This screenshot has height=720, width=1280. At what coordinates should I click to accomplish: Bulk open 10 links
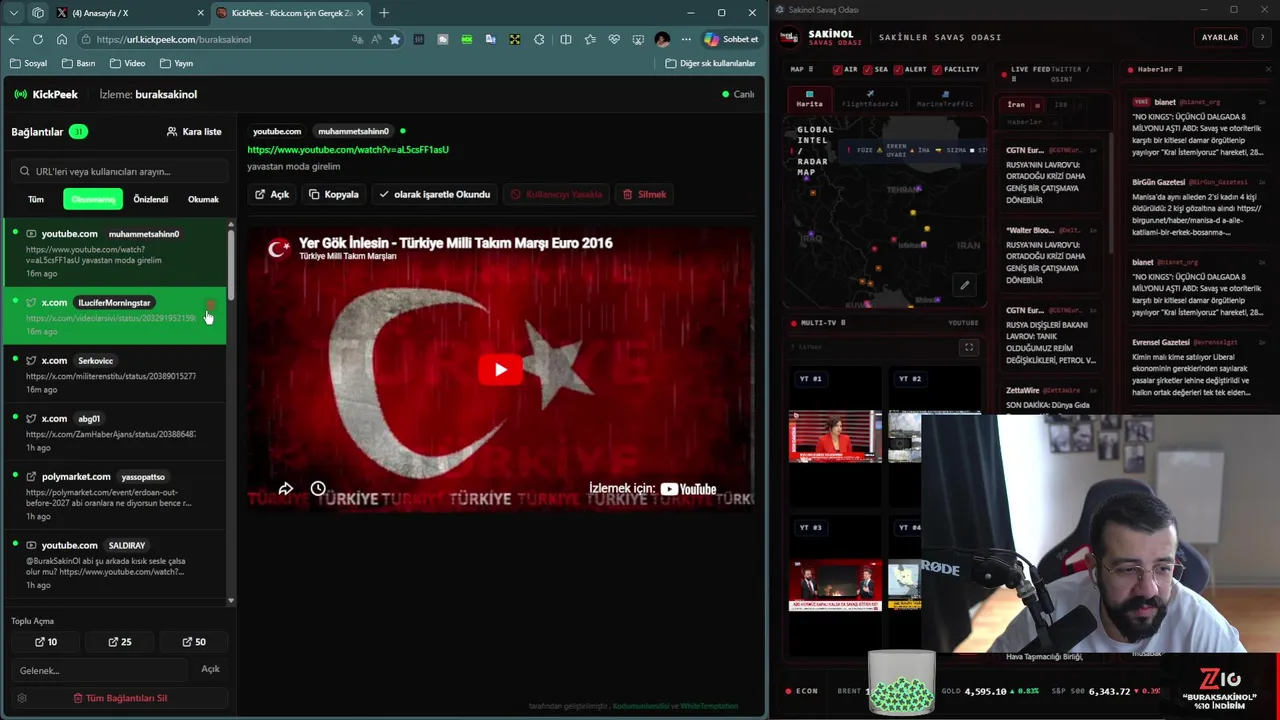(x=46, y=642)
